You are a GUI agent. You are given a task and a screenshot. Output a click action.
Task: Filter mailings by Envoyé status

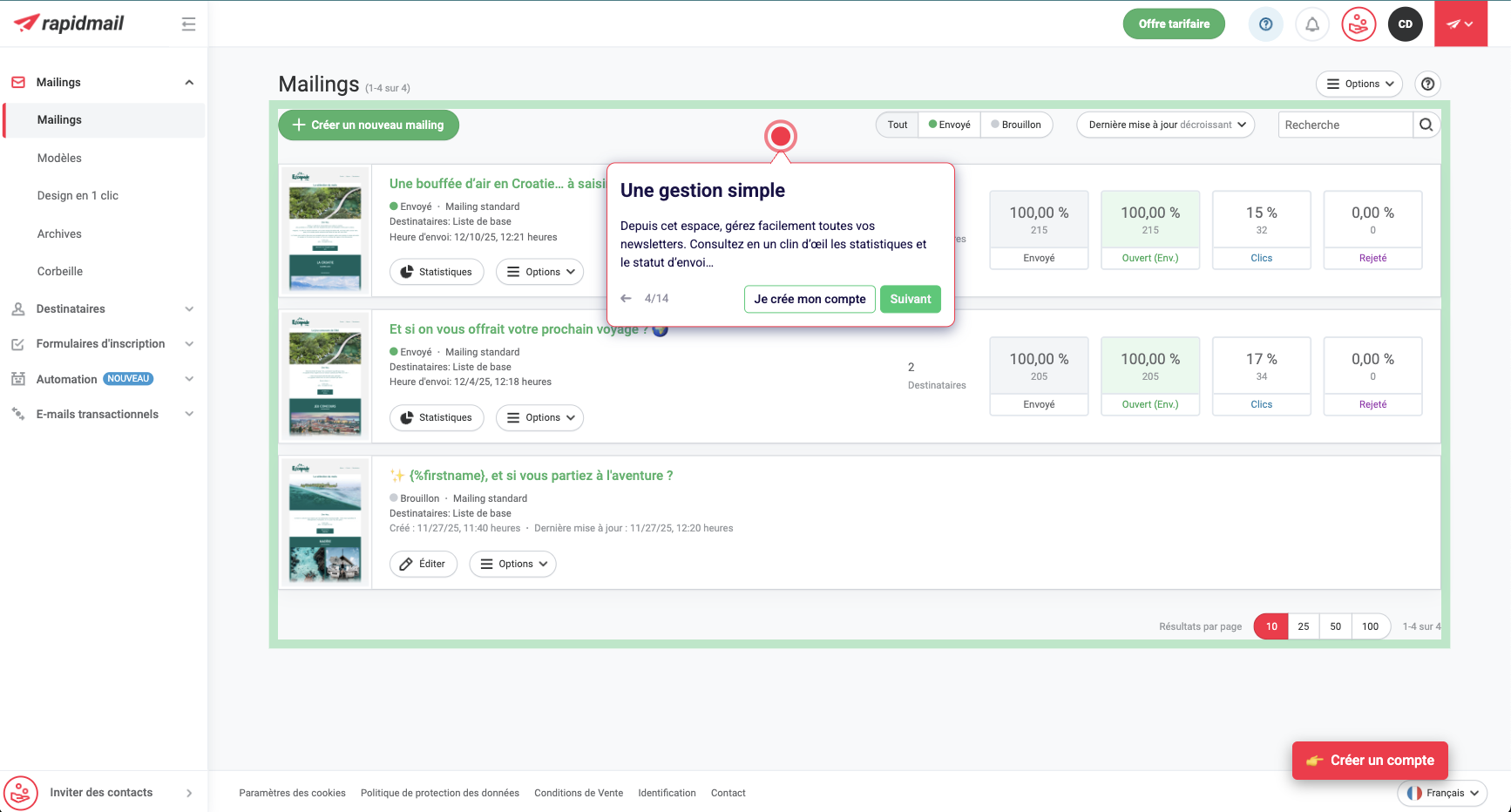coord(950,125)
